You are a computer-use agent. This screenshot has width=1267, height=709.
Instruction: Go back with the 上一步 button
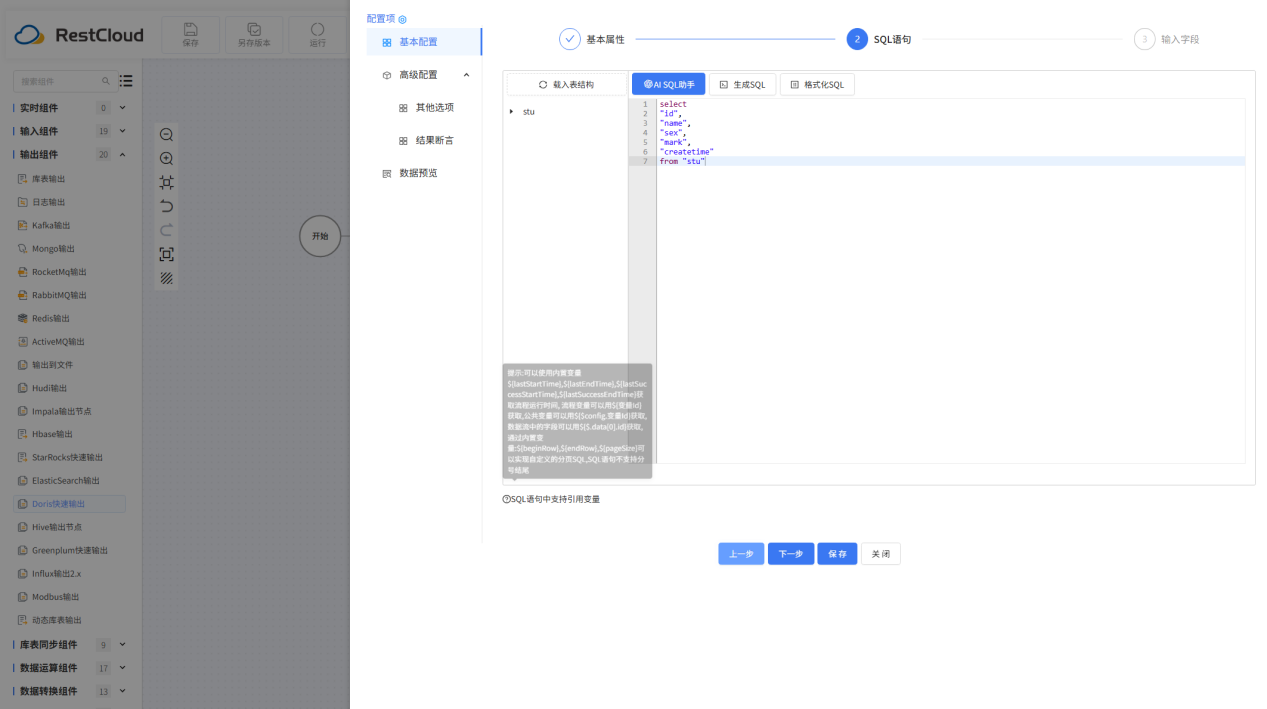coord(741,554)
